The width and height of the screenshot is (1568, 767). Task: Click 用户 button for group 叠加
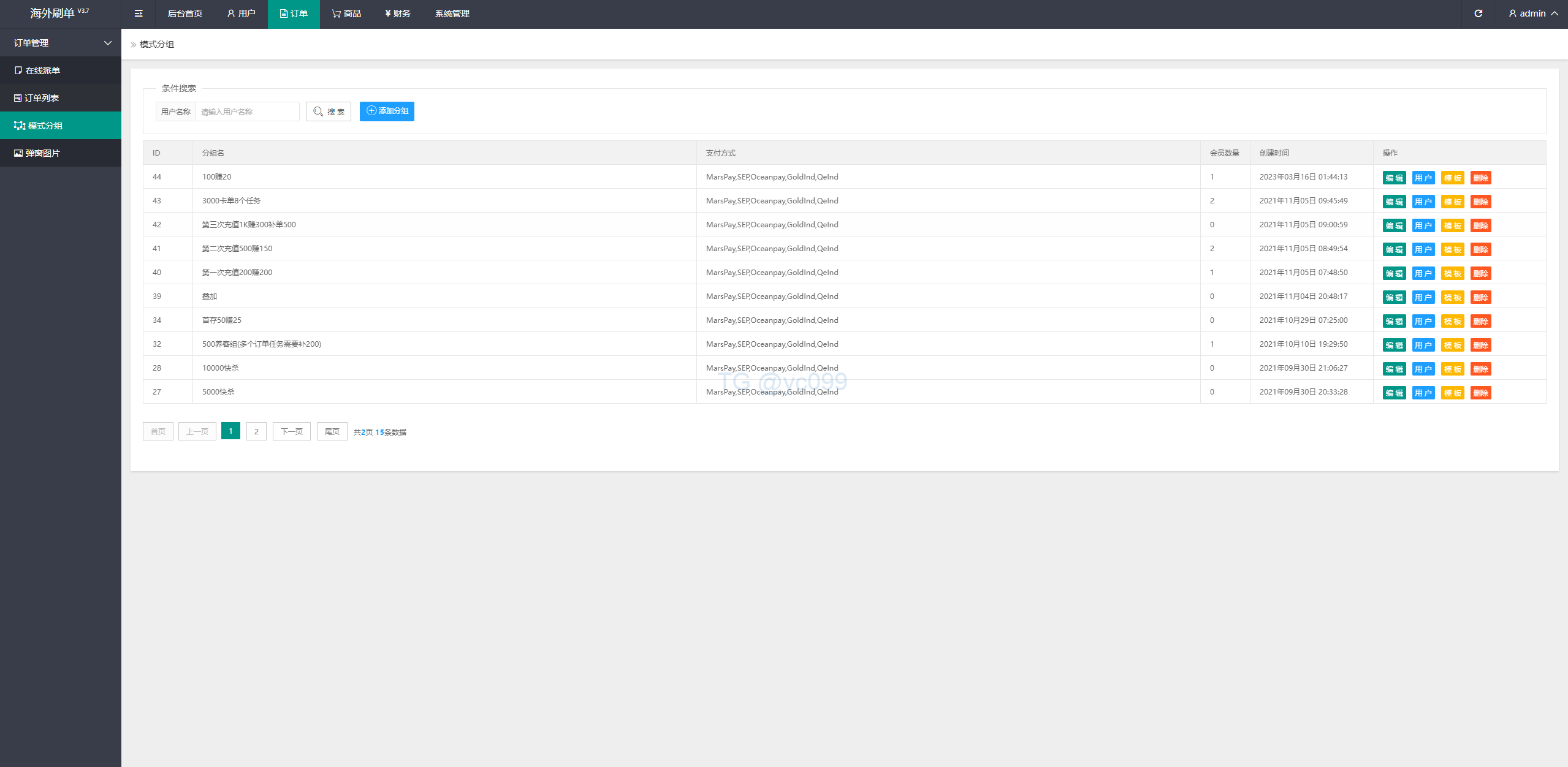[1423, 297]
